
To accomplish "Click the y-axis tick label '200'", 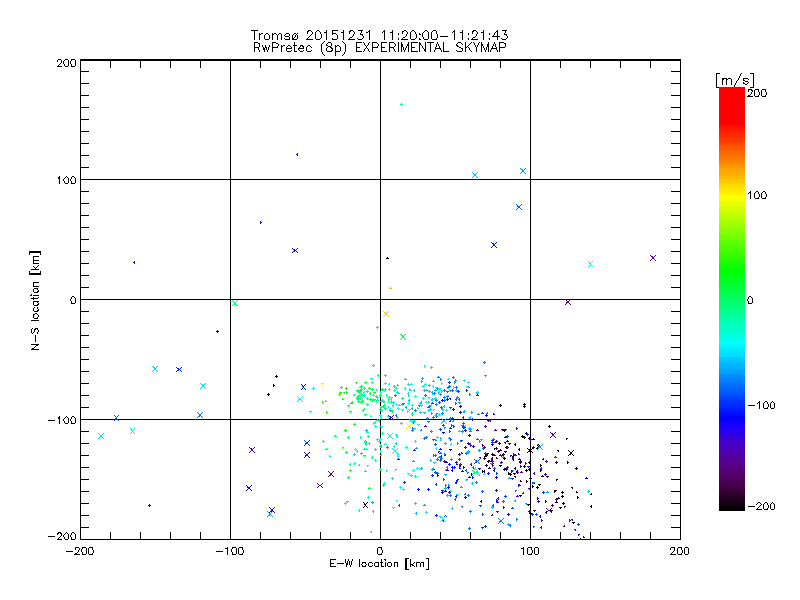I will (66, 63).
